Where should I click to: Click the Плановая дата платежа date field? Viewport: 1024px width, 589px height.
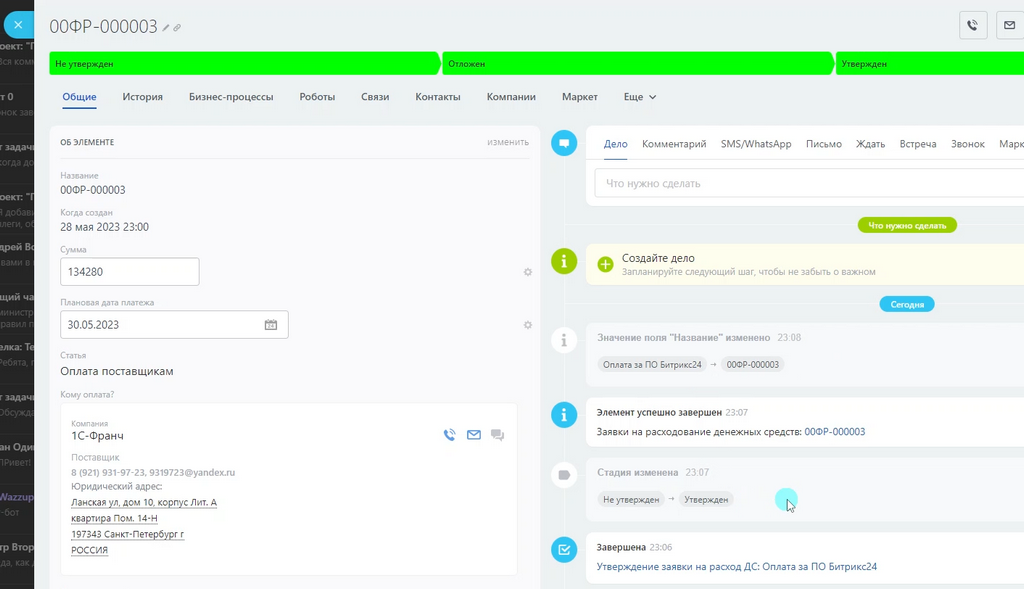click(x=174, y=325)
